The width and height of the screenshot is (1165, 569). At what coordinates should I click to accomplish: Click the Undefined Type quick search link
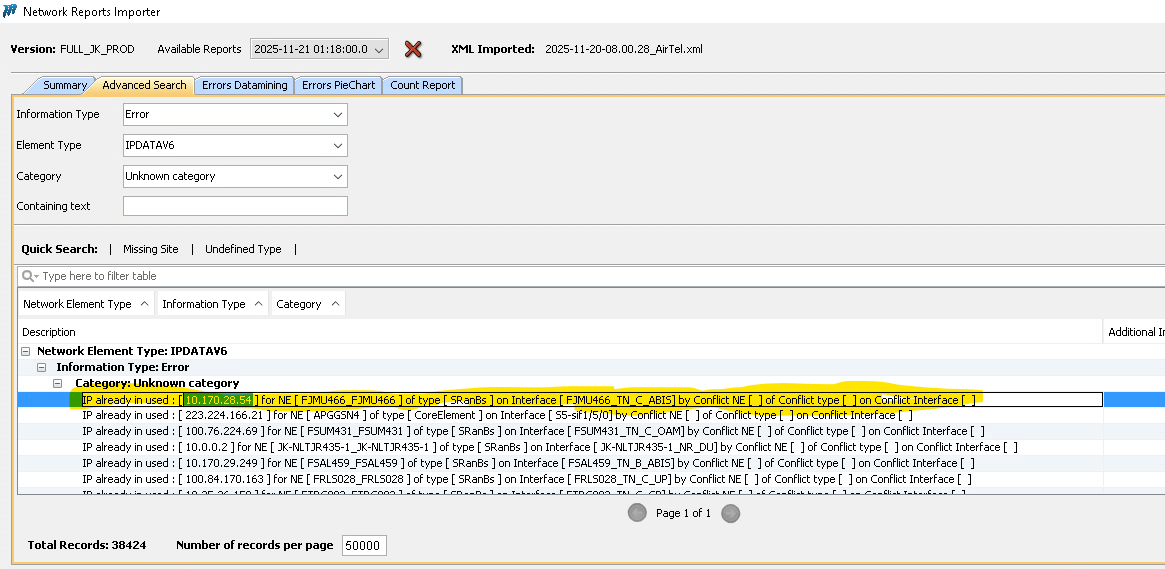click(x=243, y=249)
